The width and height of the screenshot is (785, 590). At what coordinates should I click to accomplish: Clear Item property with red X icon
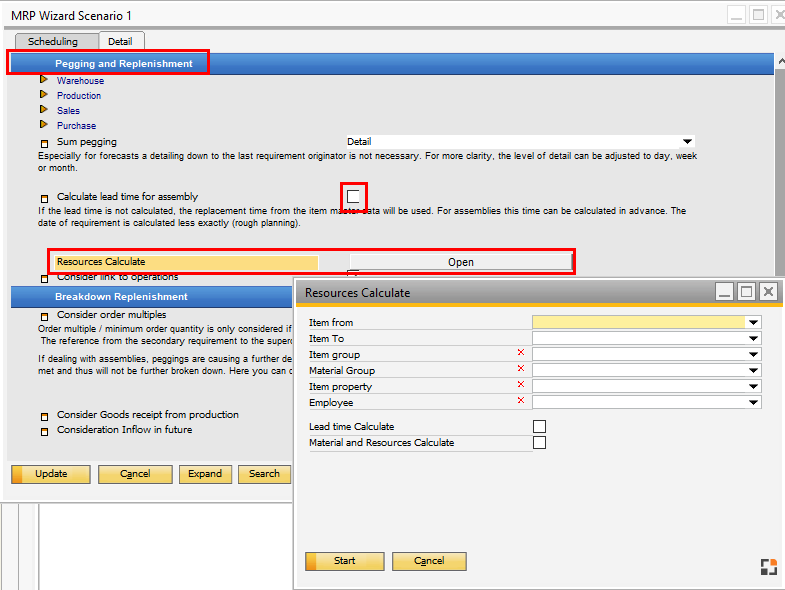[520, 386]
